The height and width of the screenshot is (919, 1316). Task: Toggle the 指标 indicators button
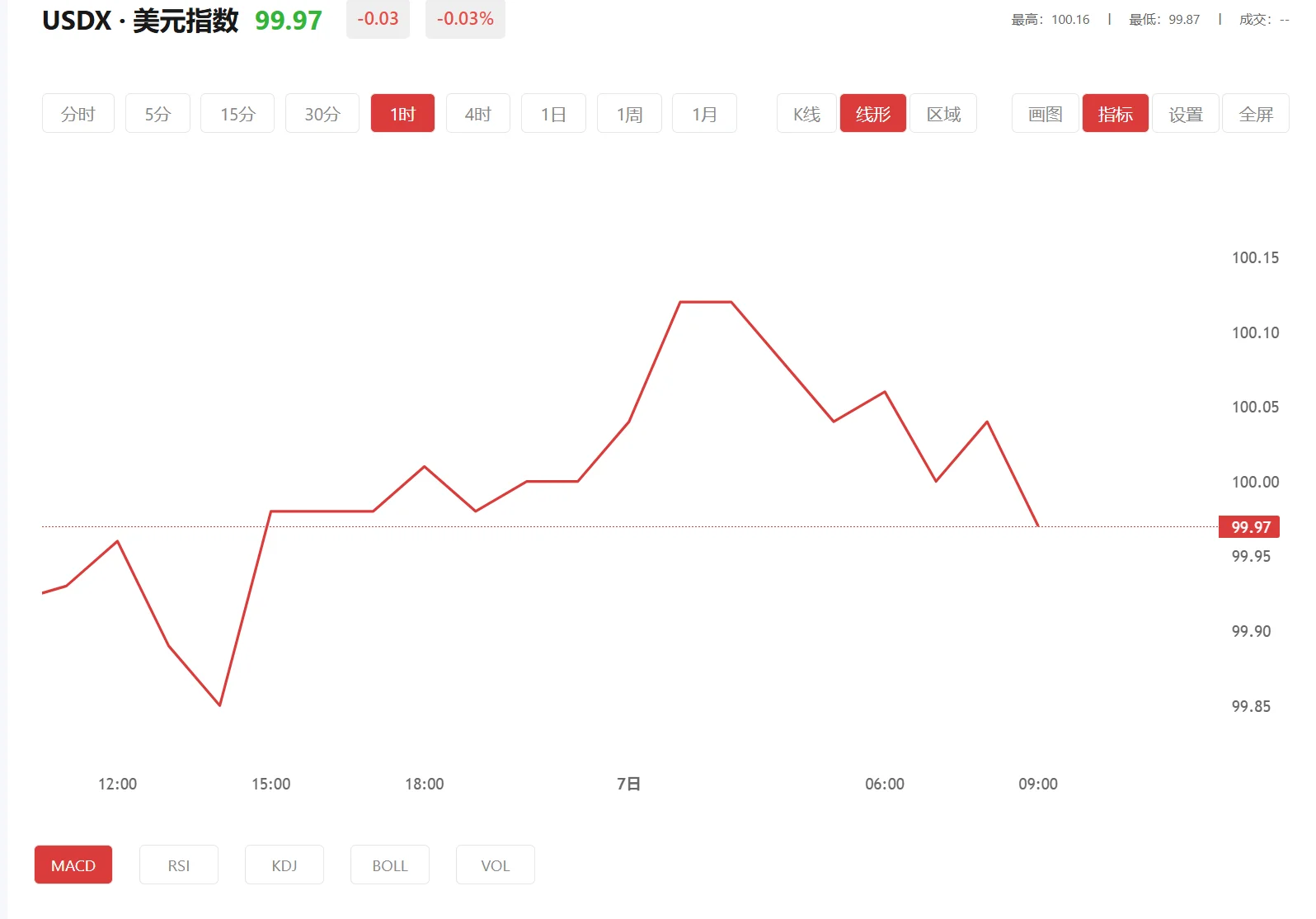coord(1115,114)
